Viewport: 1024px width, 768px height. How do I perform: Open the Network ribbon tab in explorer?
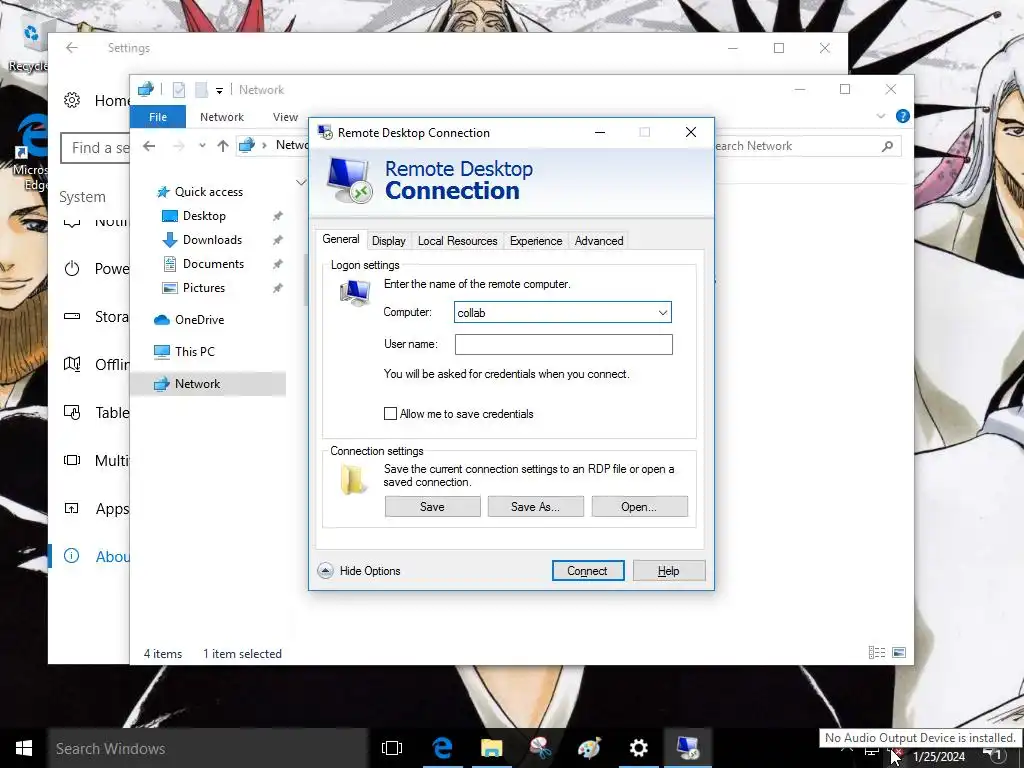(222, 117)
